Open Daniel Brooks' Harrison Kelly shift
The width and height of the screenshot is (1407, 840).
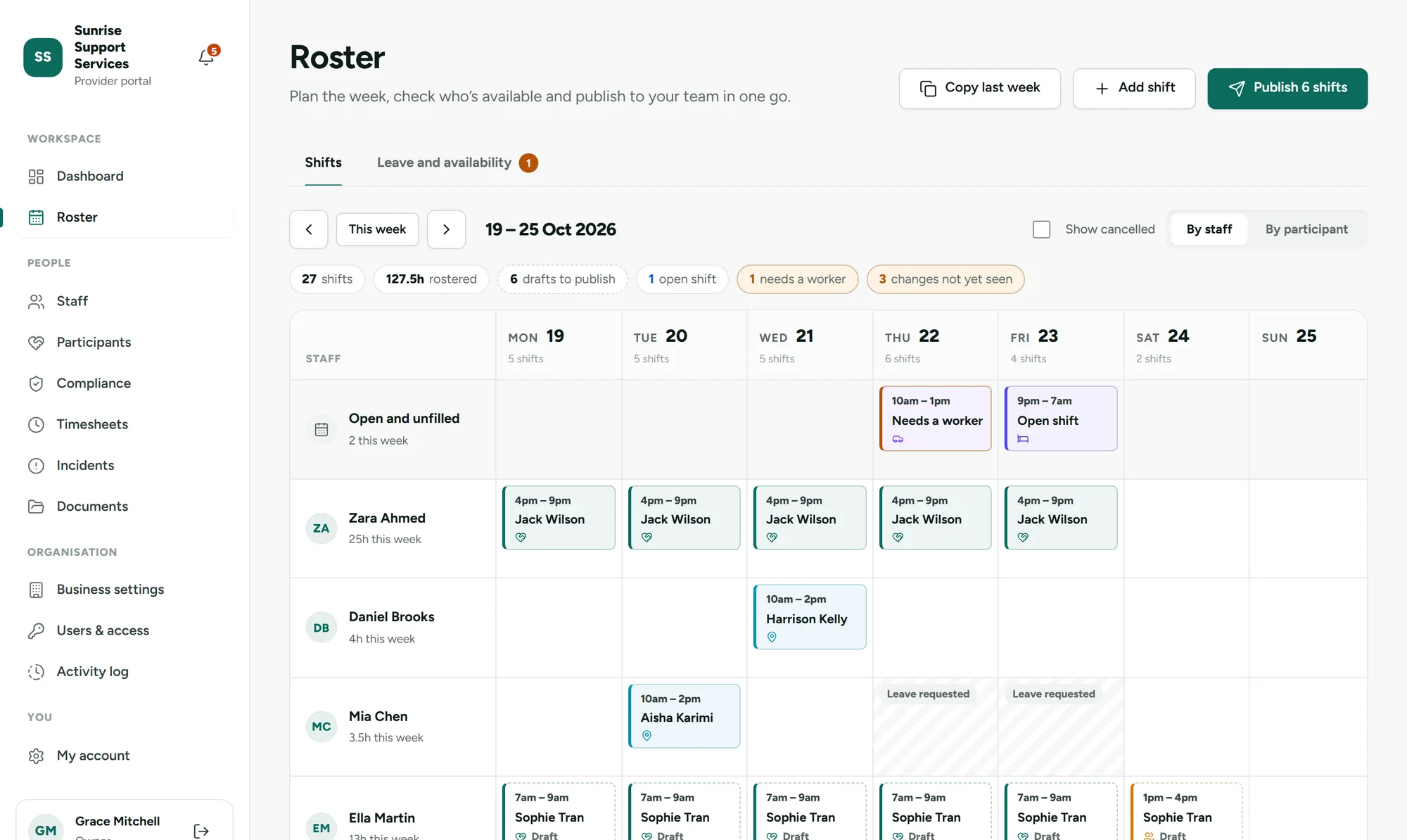[x=810, y=617]
